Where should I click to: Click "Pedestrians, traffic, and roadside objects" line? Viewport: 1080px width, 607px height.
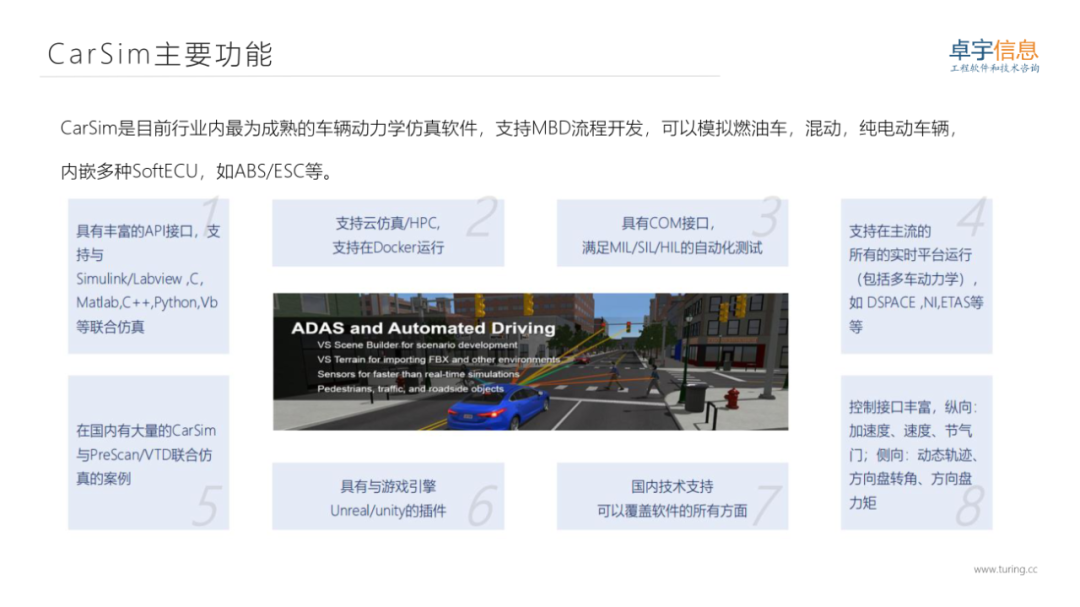click(411, 389)
